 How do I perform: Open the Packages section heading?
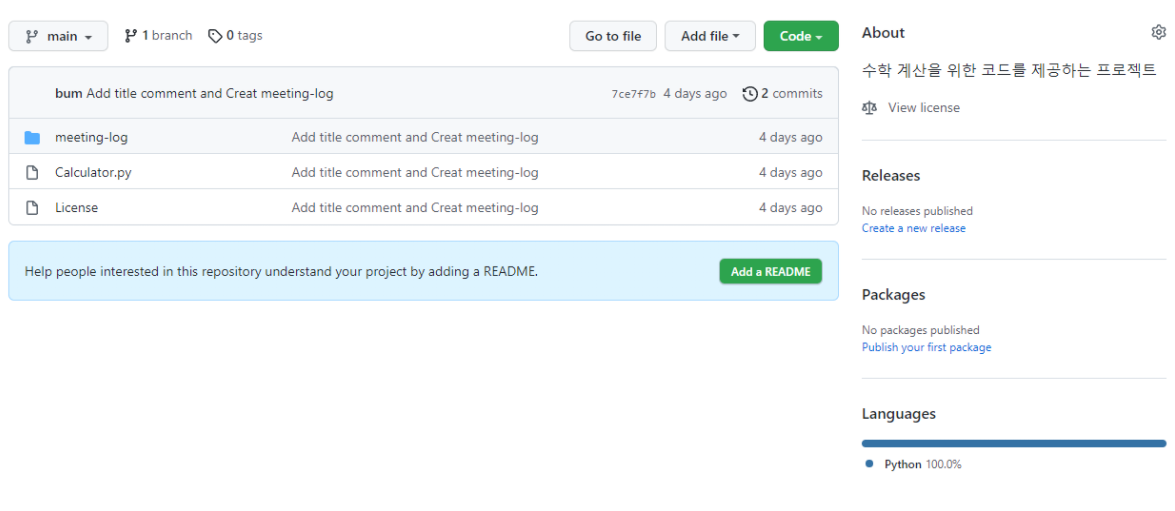[x=893, y=294]
